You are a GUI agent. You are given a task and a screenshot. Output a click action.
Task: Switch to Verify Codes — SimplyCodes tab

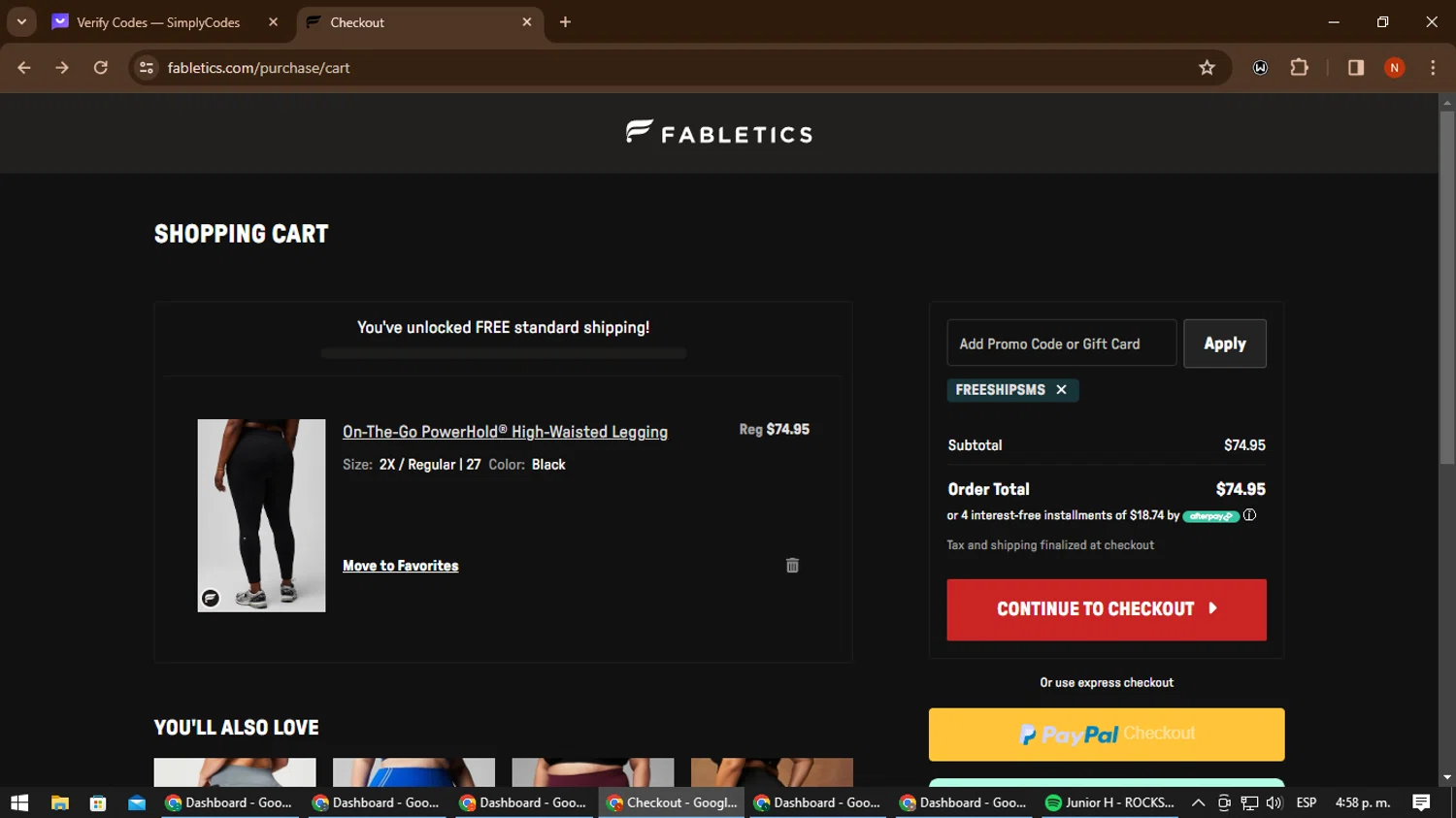coord(158,22)
